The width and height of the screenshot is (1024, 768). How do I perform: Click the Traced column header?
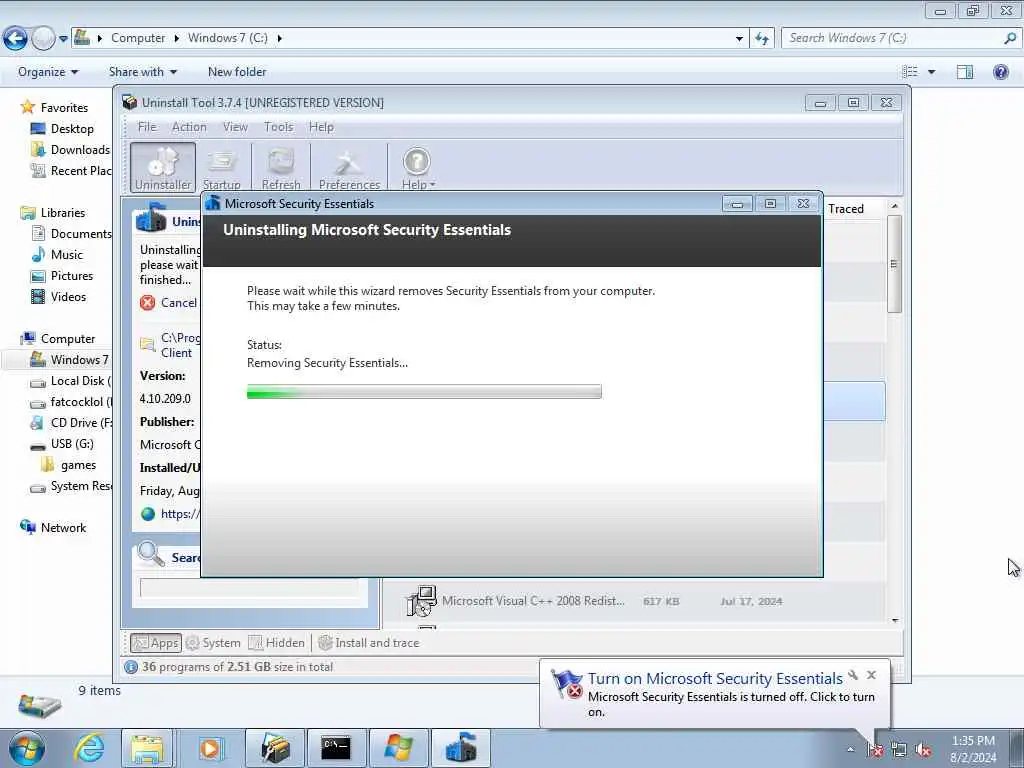point(846,209)
